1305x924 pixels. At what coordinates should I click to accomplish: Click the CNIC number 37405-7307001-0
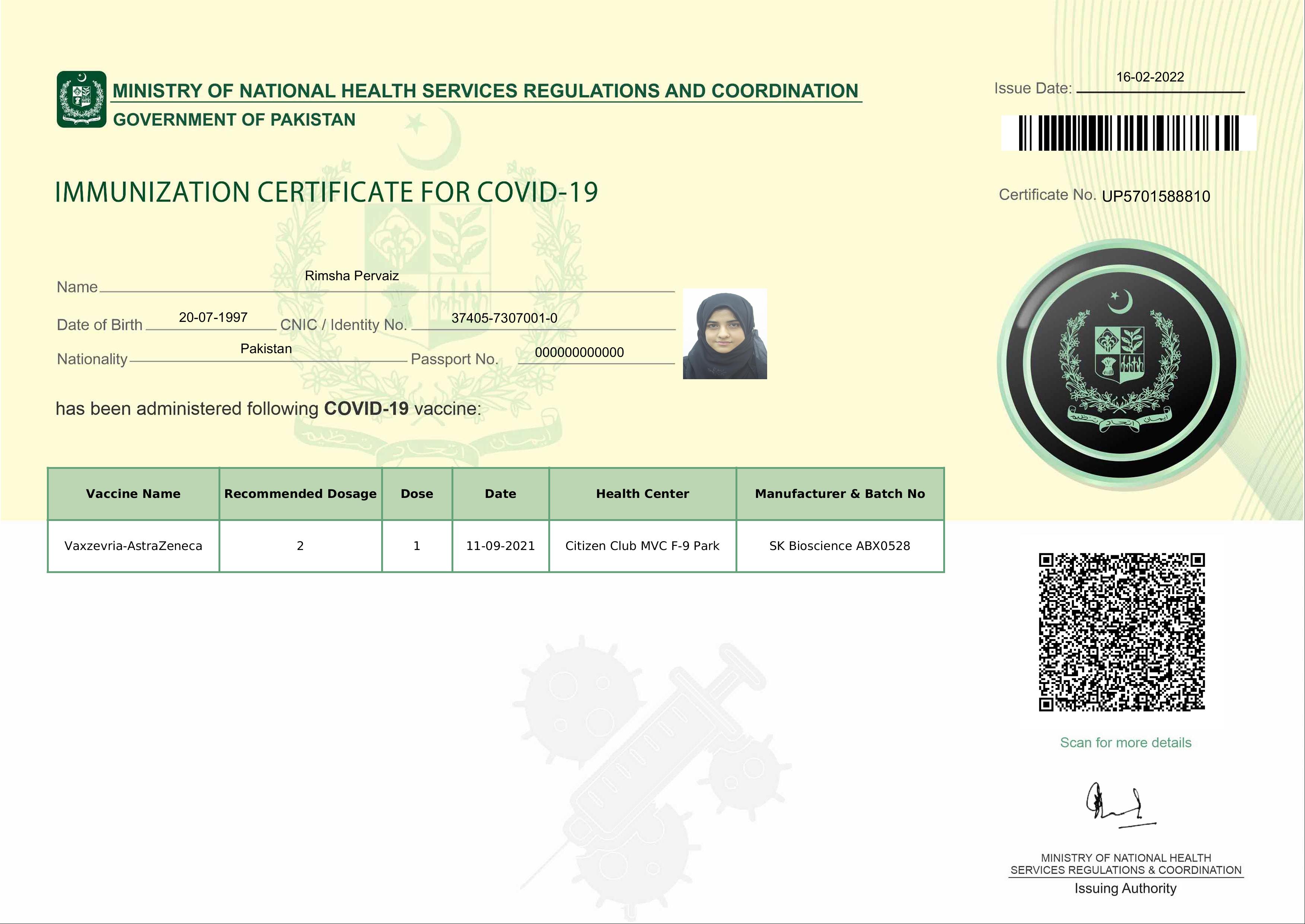click(504, 318)
